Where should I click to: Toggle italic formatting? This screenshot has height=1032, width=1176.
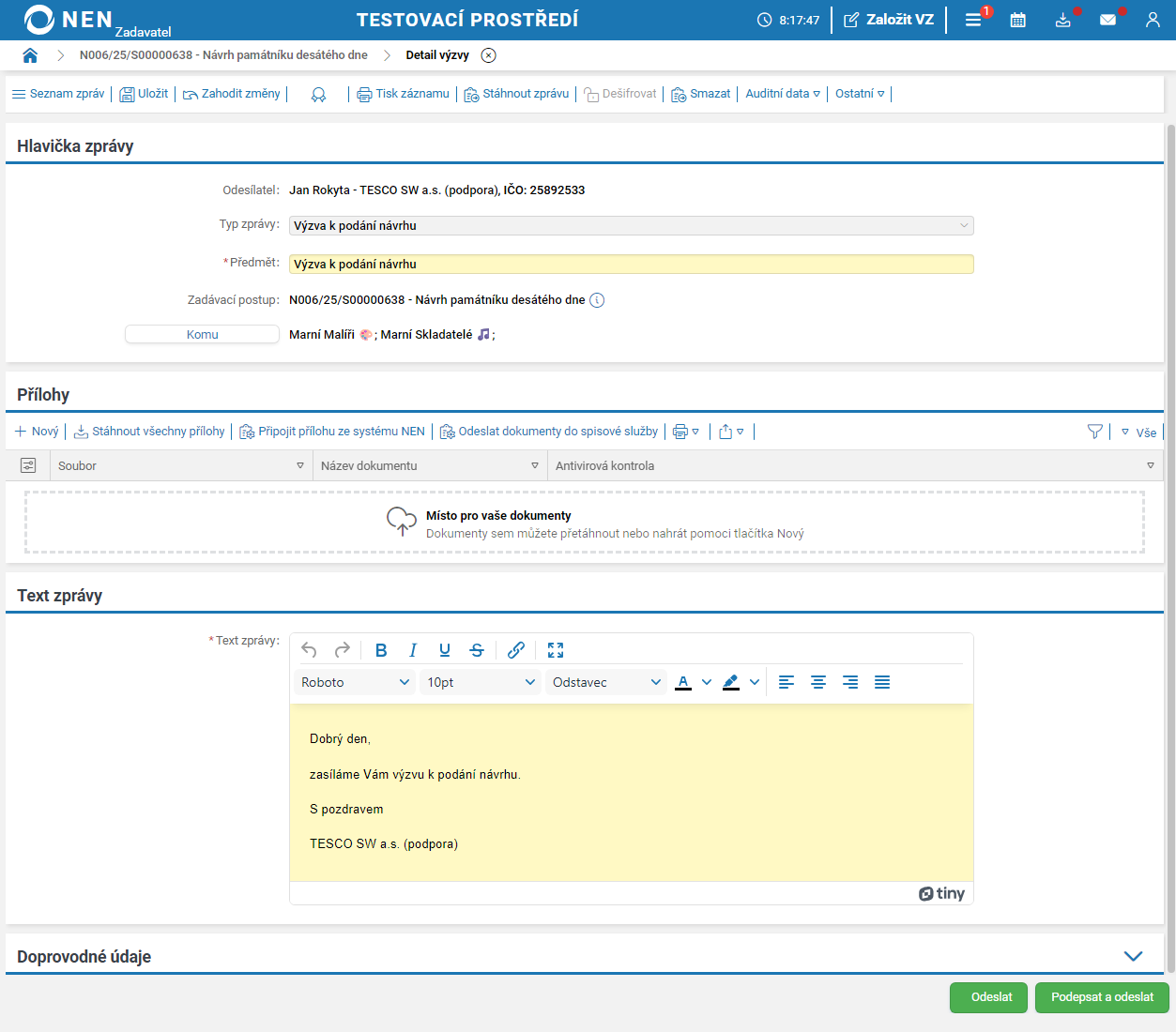[x=413, y=650]
